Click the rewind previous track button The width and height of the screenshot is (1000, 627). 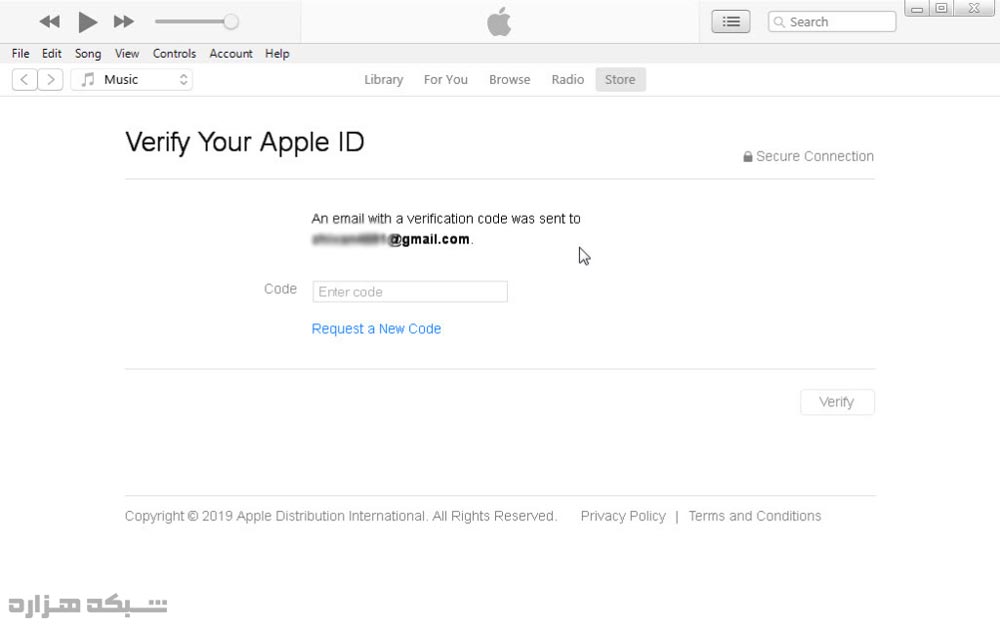point(50,22)
